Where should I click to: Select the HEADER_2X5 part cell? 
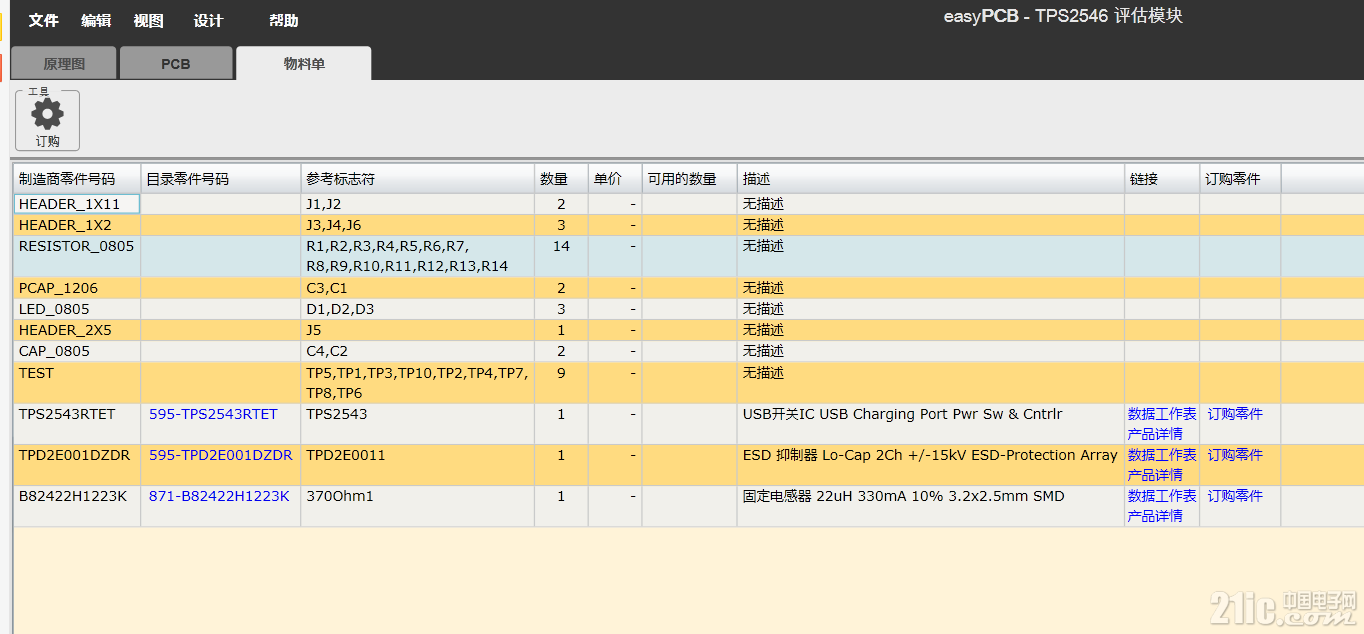pos(77,330)
